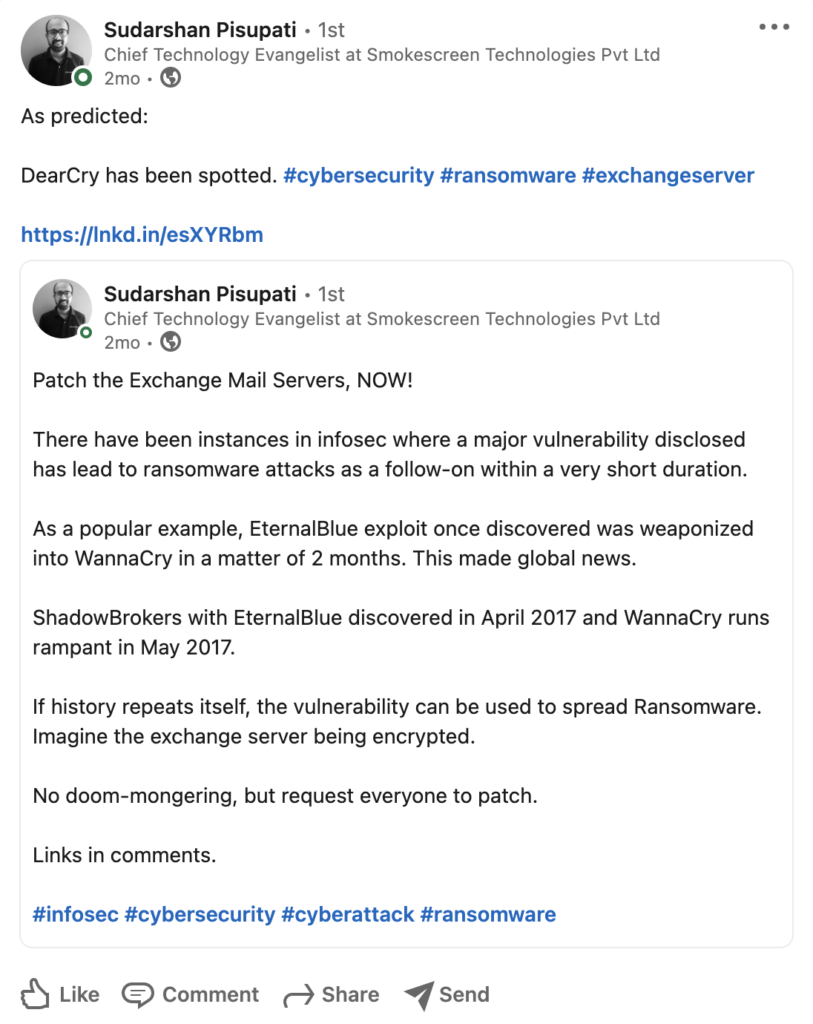The image size is (813, 1024).
Task: Open the #exchangeserver hashtag
Action: point(667,175)
